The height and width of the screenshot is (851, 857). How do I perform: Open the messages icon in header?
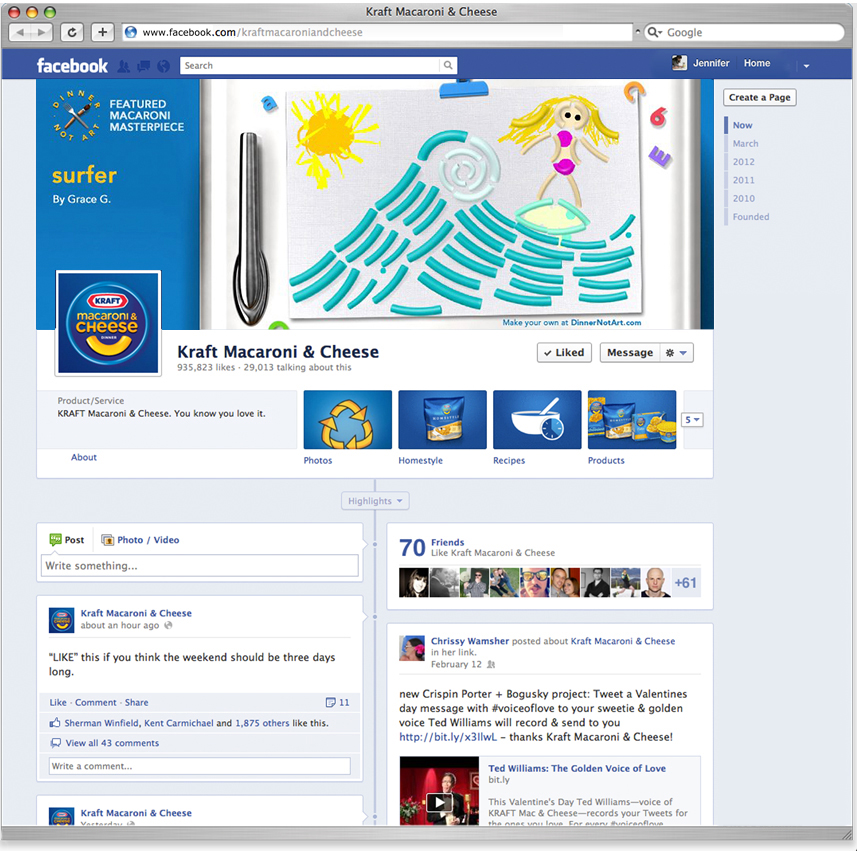(x=143, y=66)
